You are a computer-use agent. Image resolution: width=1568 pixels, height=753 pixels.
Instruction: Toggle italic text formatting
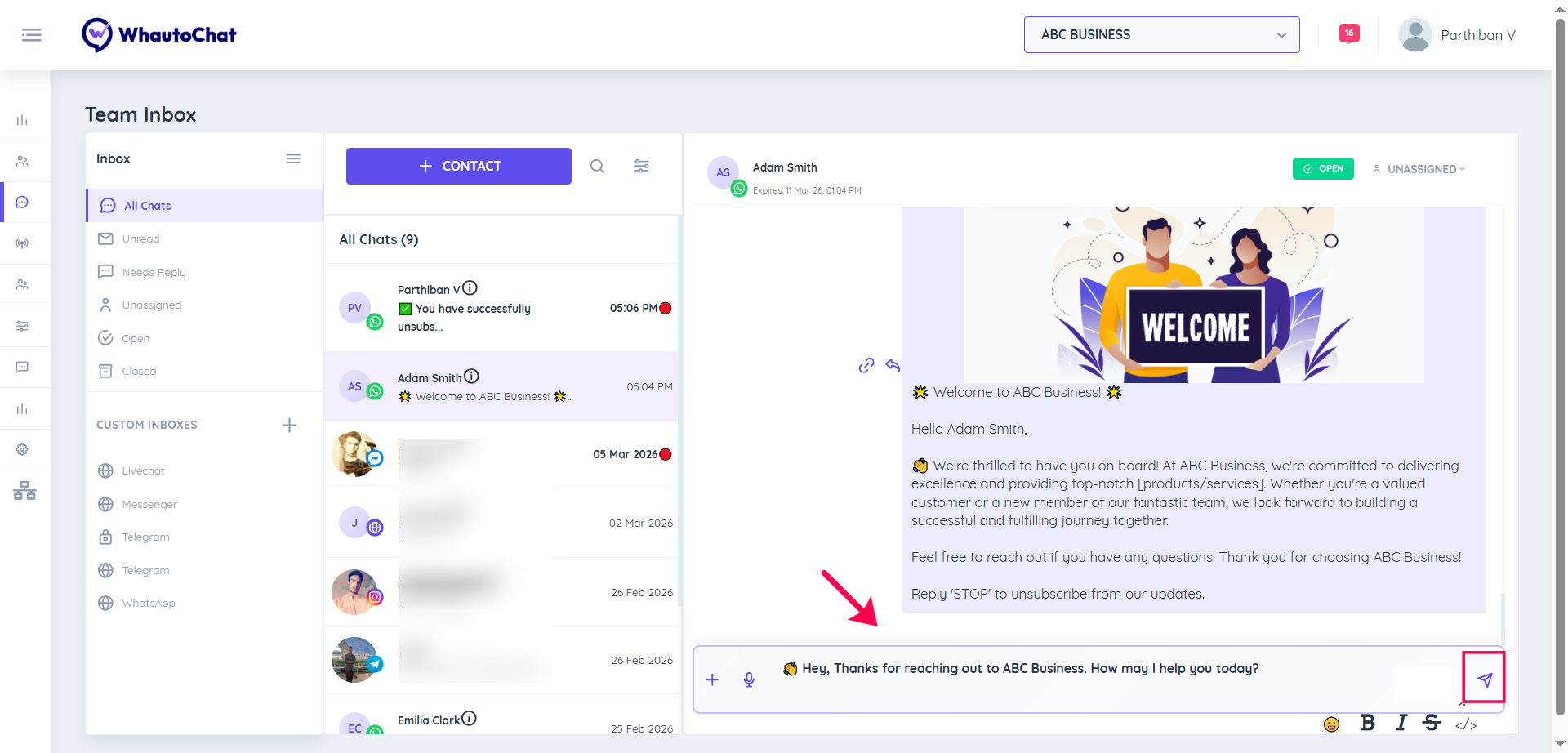click(x=1401, y=723)
